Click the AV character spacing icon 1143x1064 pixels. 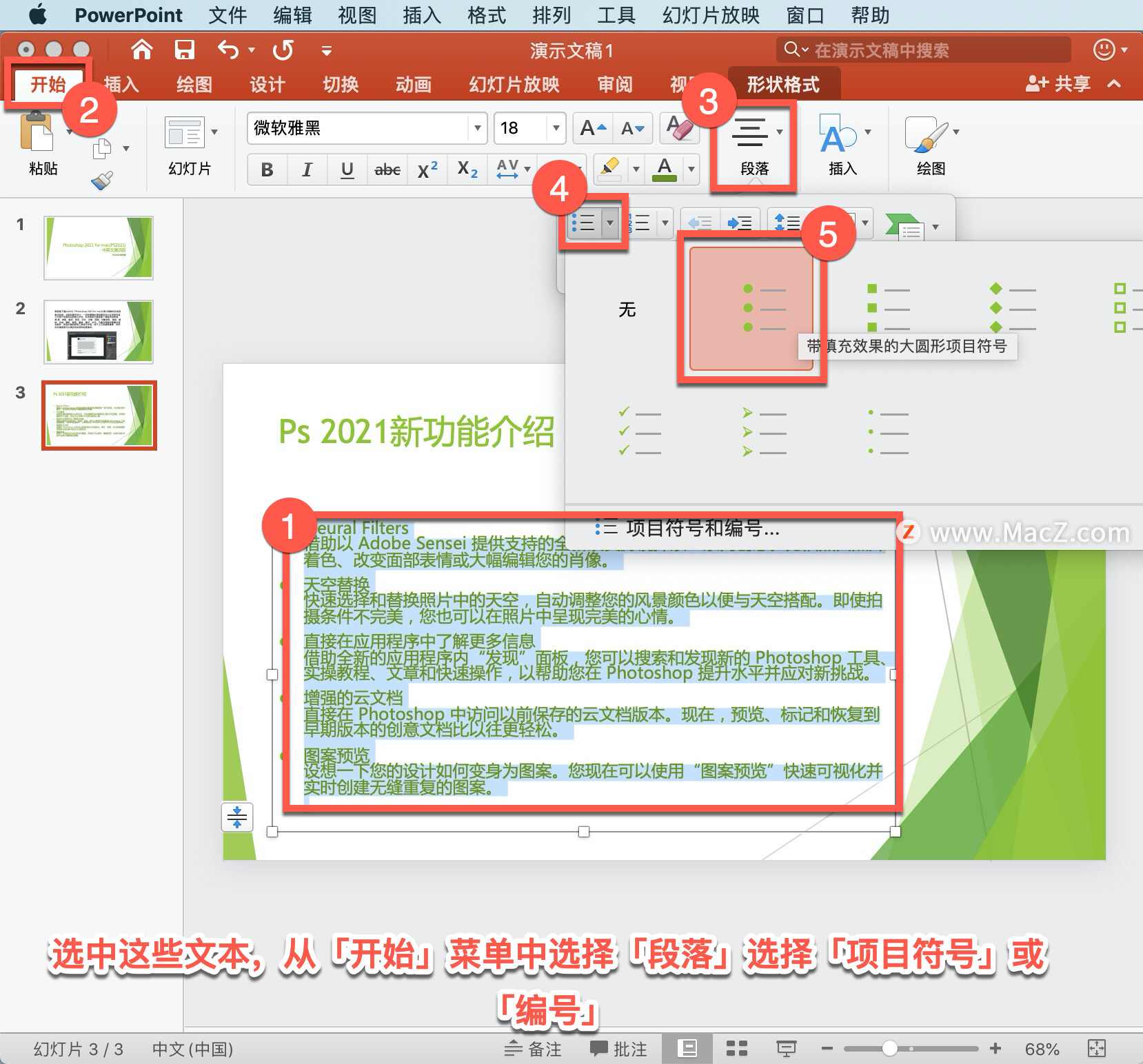pos(507,169)
